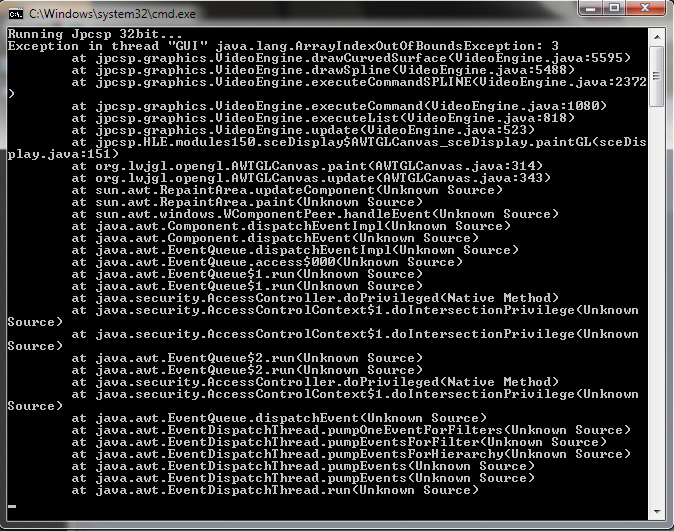Image resolution: width=674 pixels, height=531 pixels.
Task: Click the title text C:\Windows\system32\cmd.exe
Action: 112,14
